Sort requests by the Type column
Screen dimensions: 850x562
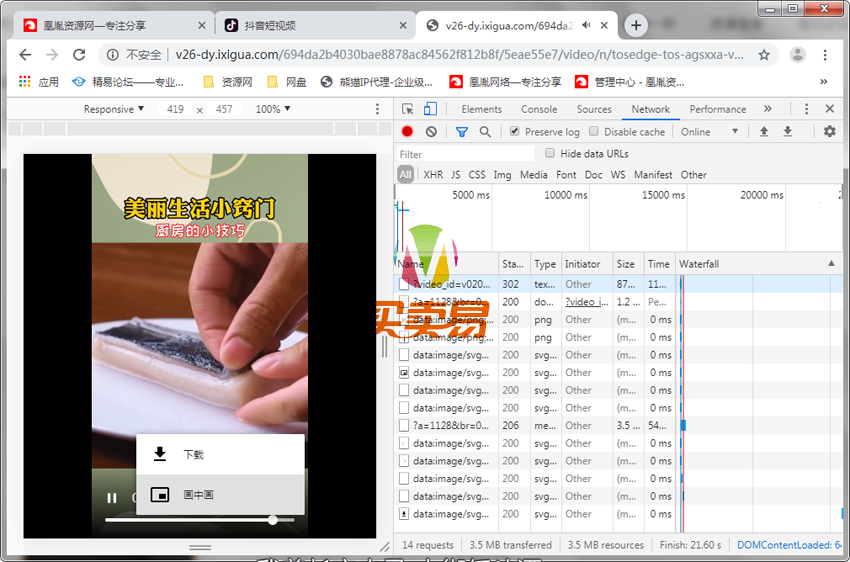point(546,263)
